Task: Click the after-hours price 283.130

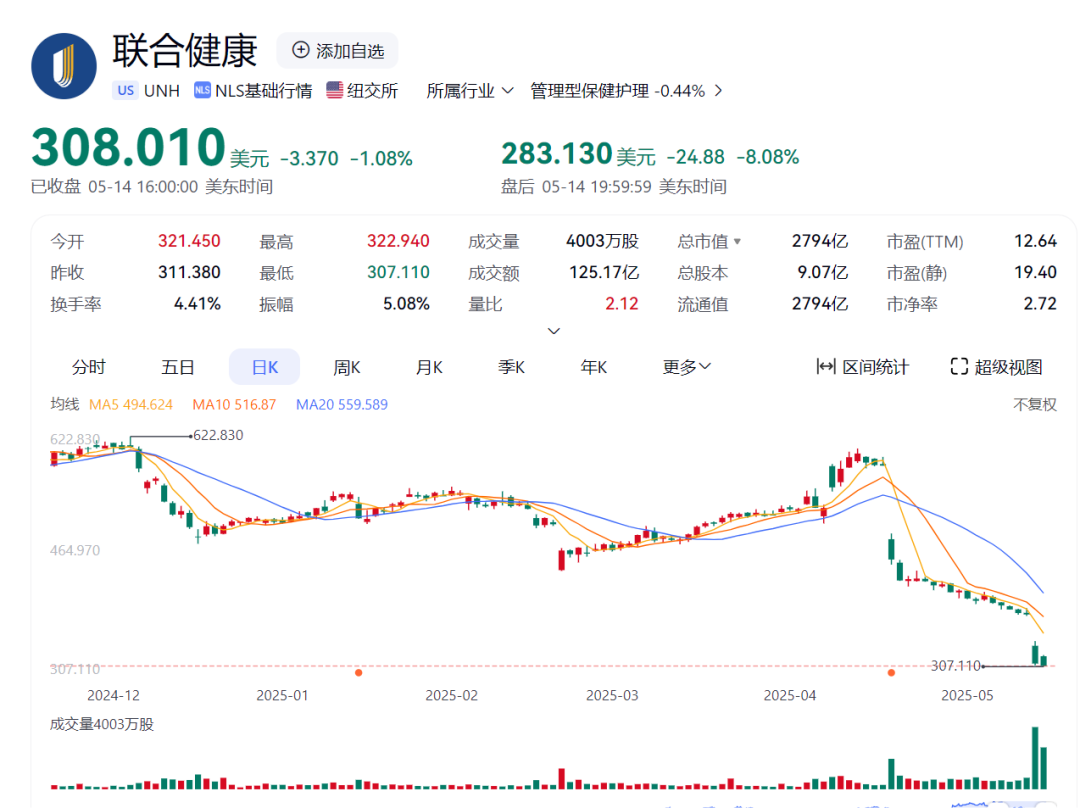Action: coord(557,154)
